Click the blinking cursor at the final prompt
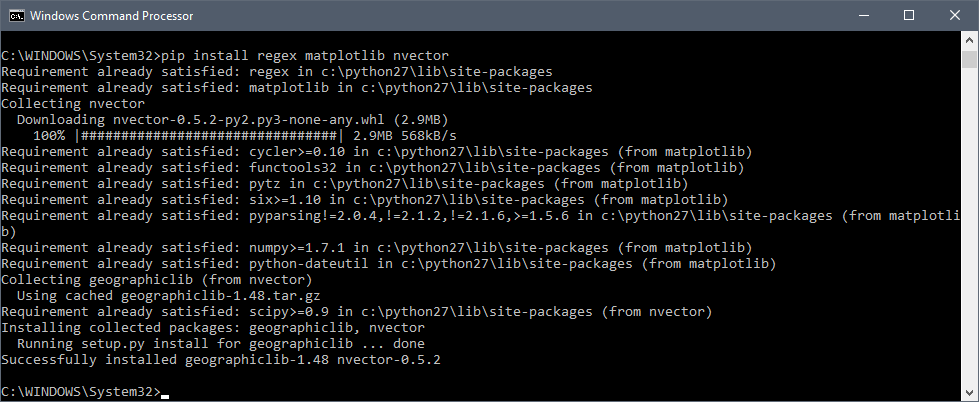This screenshot has width=979, height=402. [165, 396]
